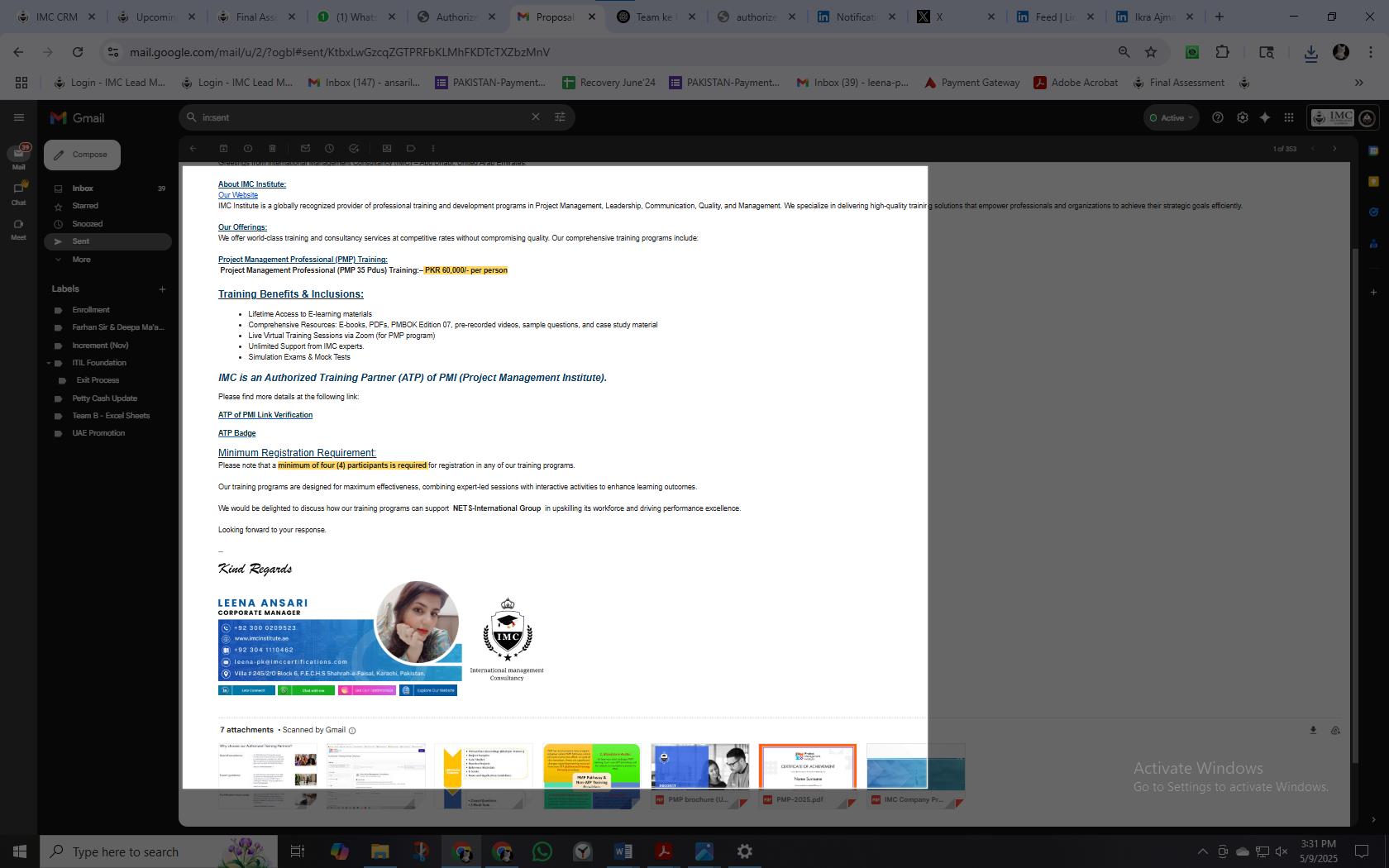Click the Compose button

tap(82, 155)
